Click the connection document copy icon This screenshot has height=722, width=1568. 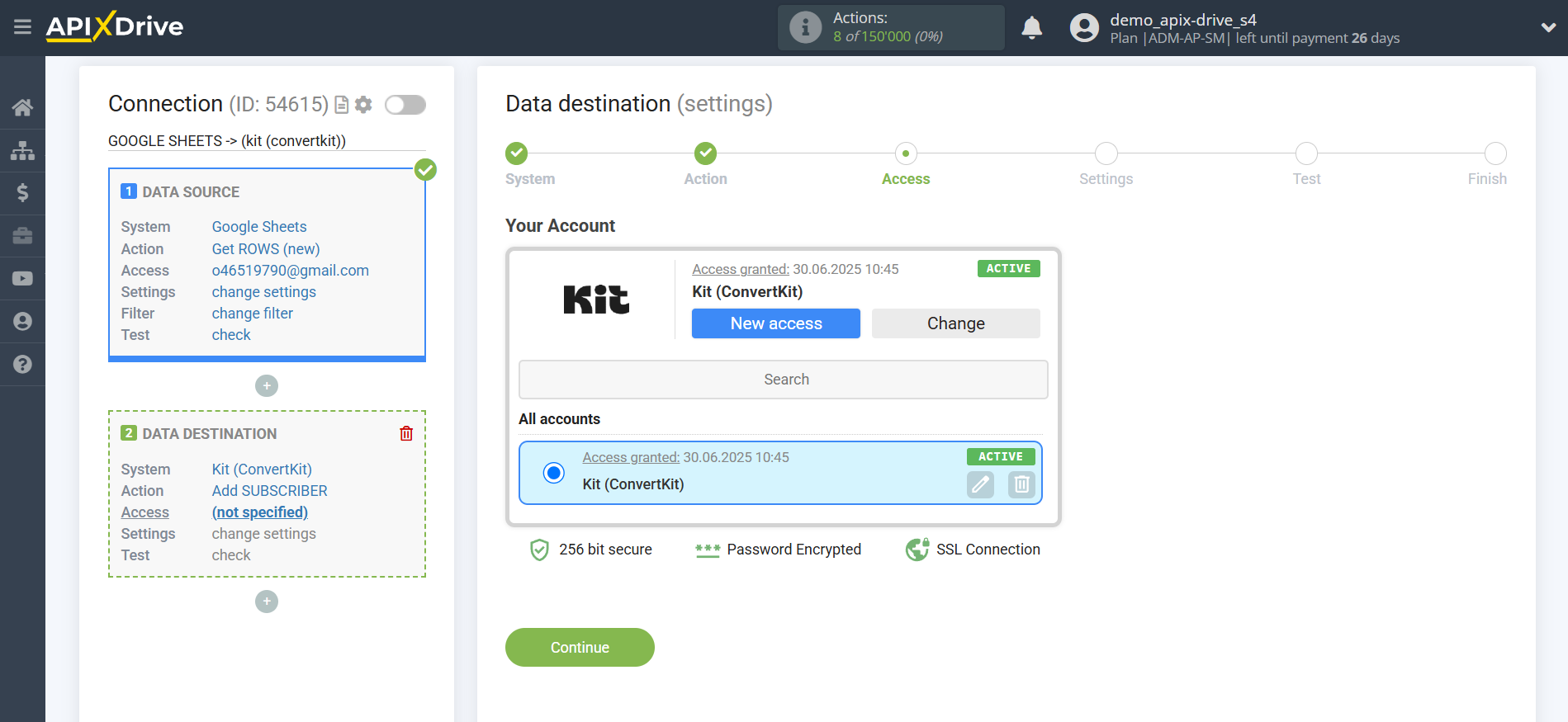click(341, 105)
